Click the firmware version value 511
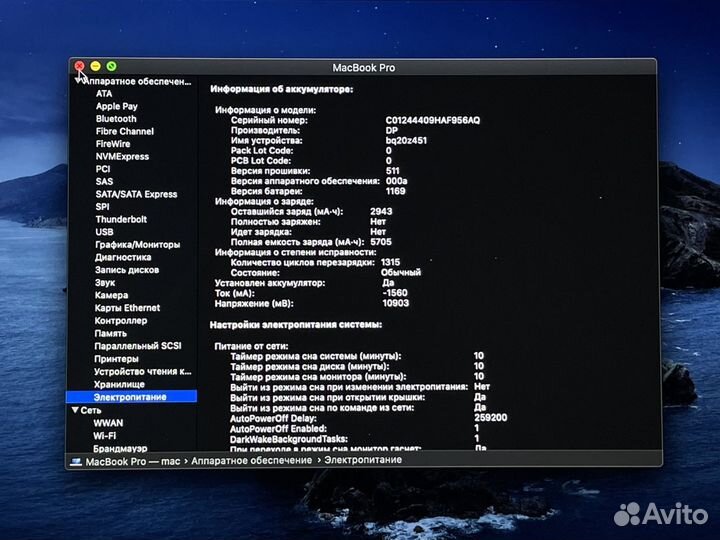Image resolution: width=720 pixels, height=540 pixels. (392, 171)
